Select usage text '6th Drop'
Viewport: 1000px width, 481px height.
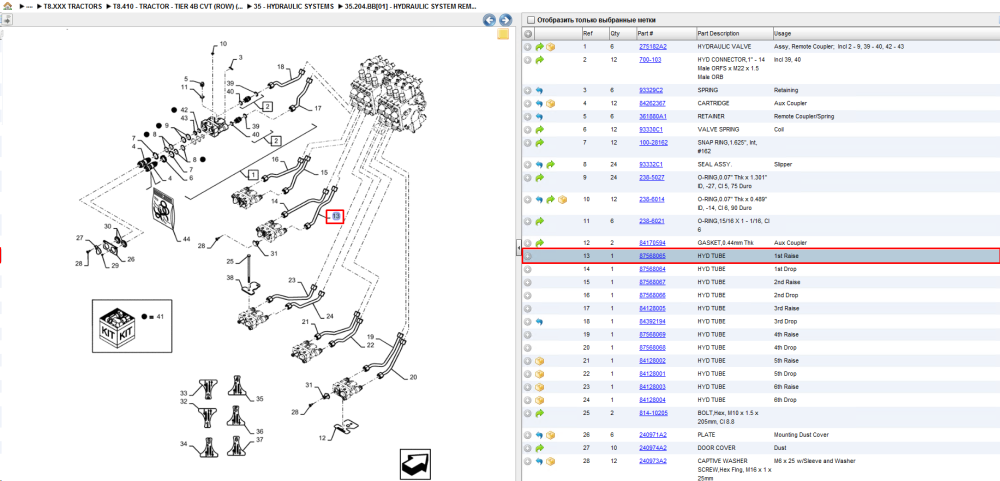point(785,399)
